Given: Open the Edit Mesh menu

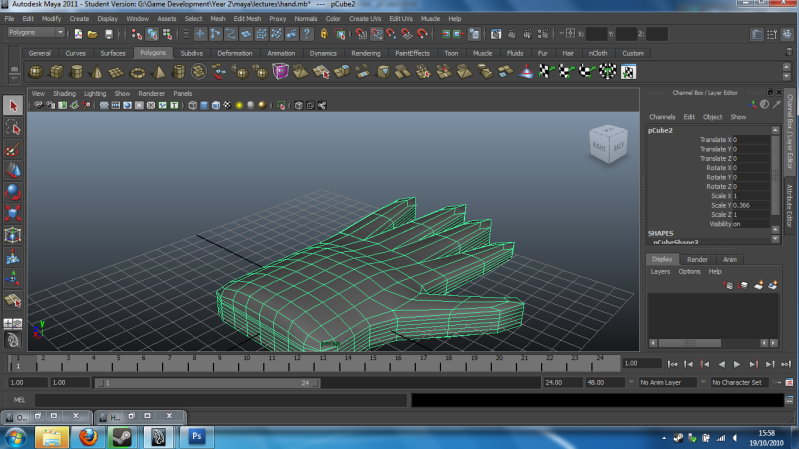Looking at the screenshot, I should coord(246,18).
